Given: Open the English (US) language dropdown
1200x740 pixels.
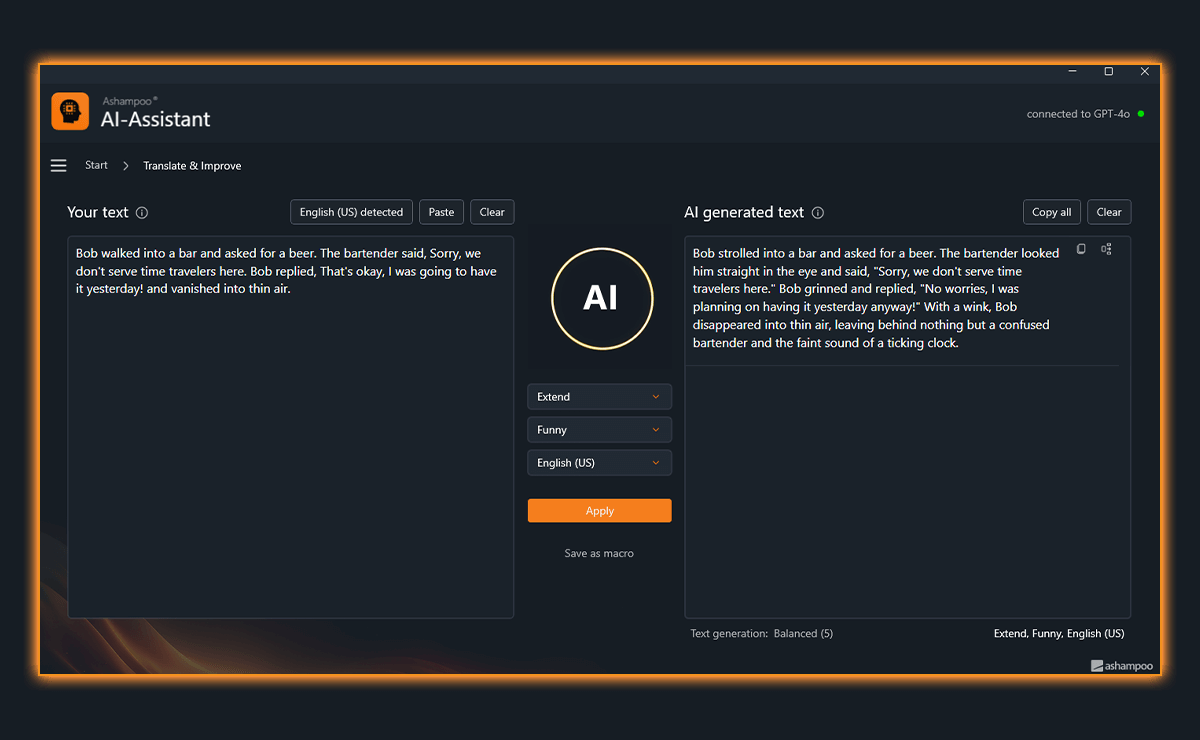Looking at the screenshot, I should (599, 463).
